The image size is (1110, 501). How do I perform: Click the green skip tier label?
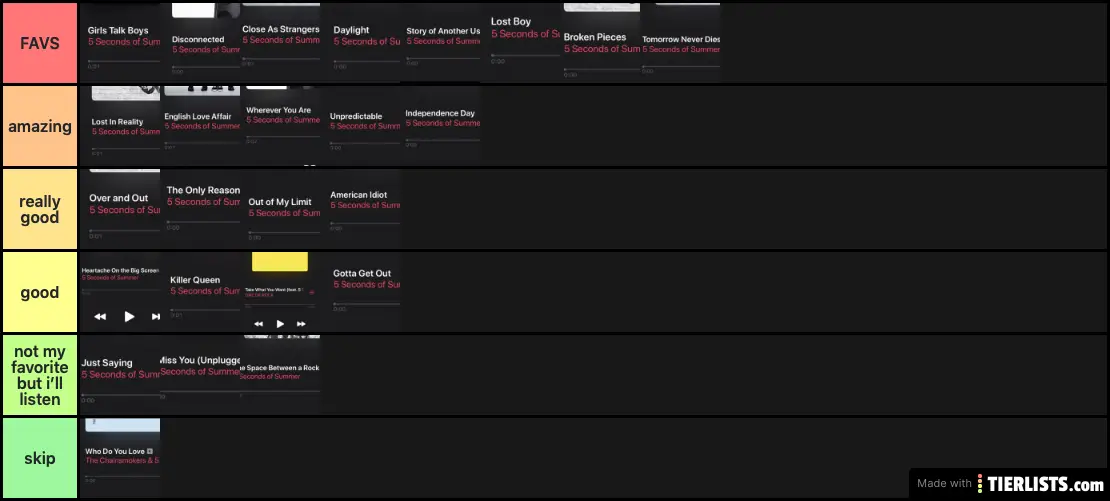[x=40, y=458]
